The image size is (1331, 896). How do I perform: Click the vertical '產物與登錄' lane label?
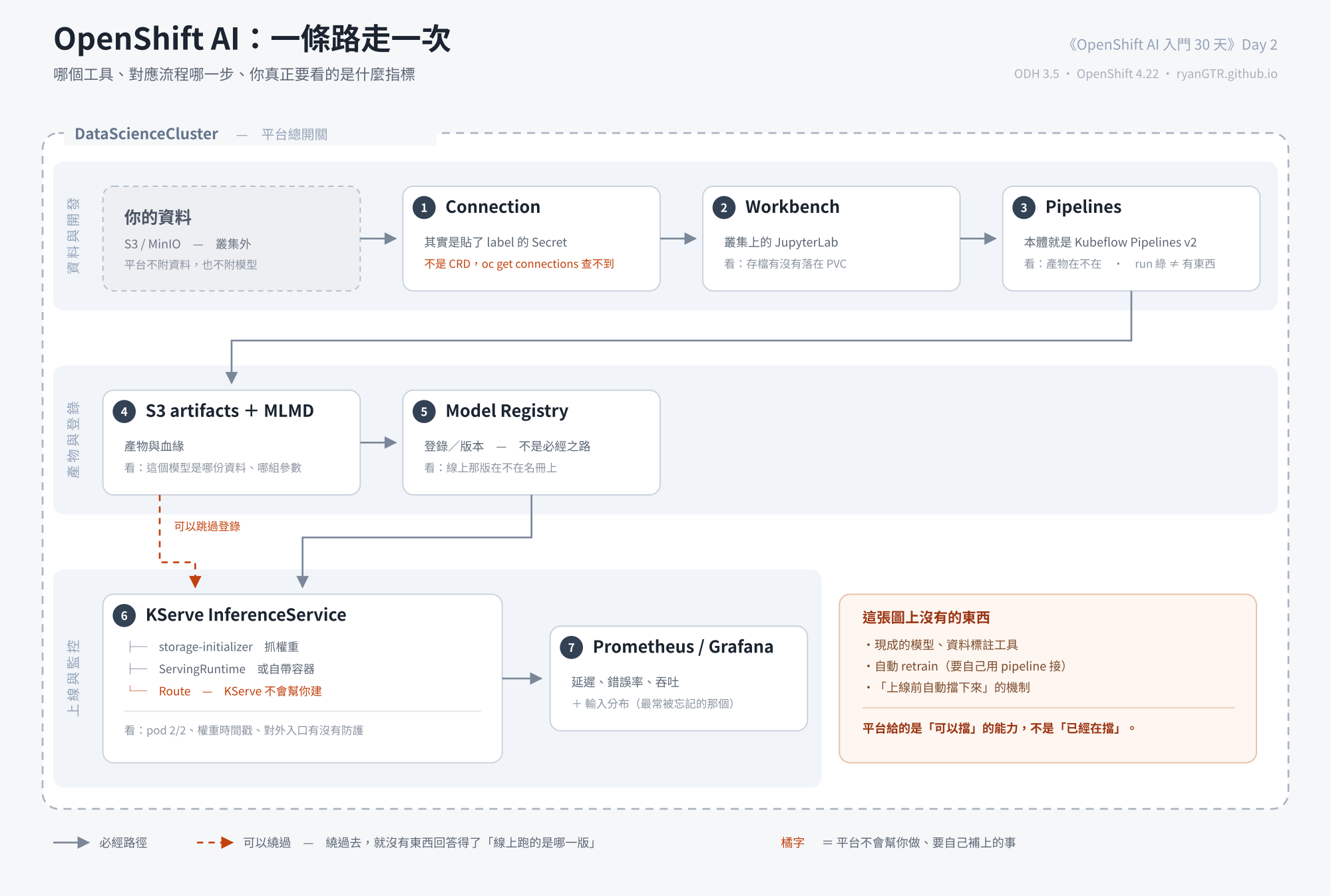click(x=73, y=440)
